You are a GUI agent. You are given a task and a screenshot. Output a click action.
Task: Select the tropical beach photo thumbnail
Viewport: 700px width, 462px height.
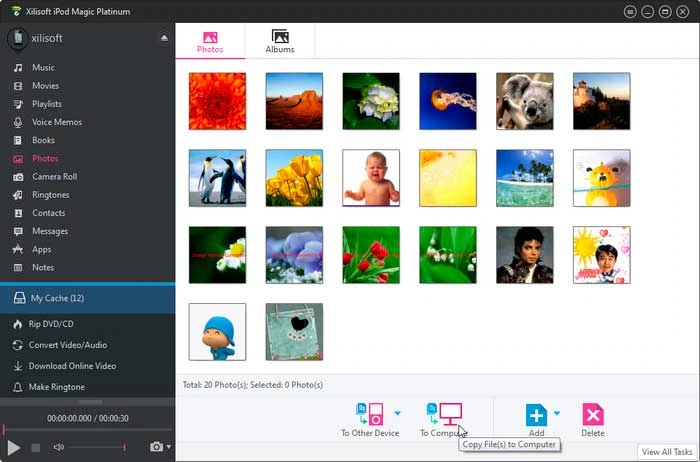tap(525, 178)
